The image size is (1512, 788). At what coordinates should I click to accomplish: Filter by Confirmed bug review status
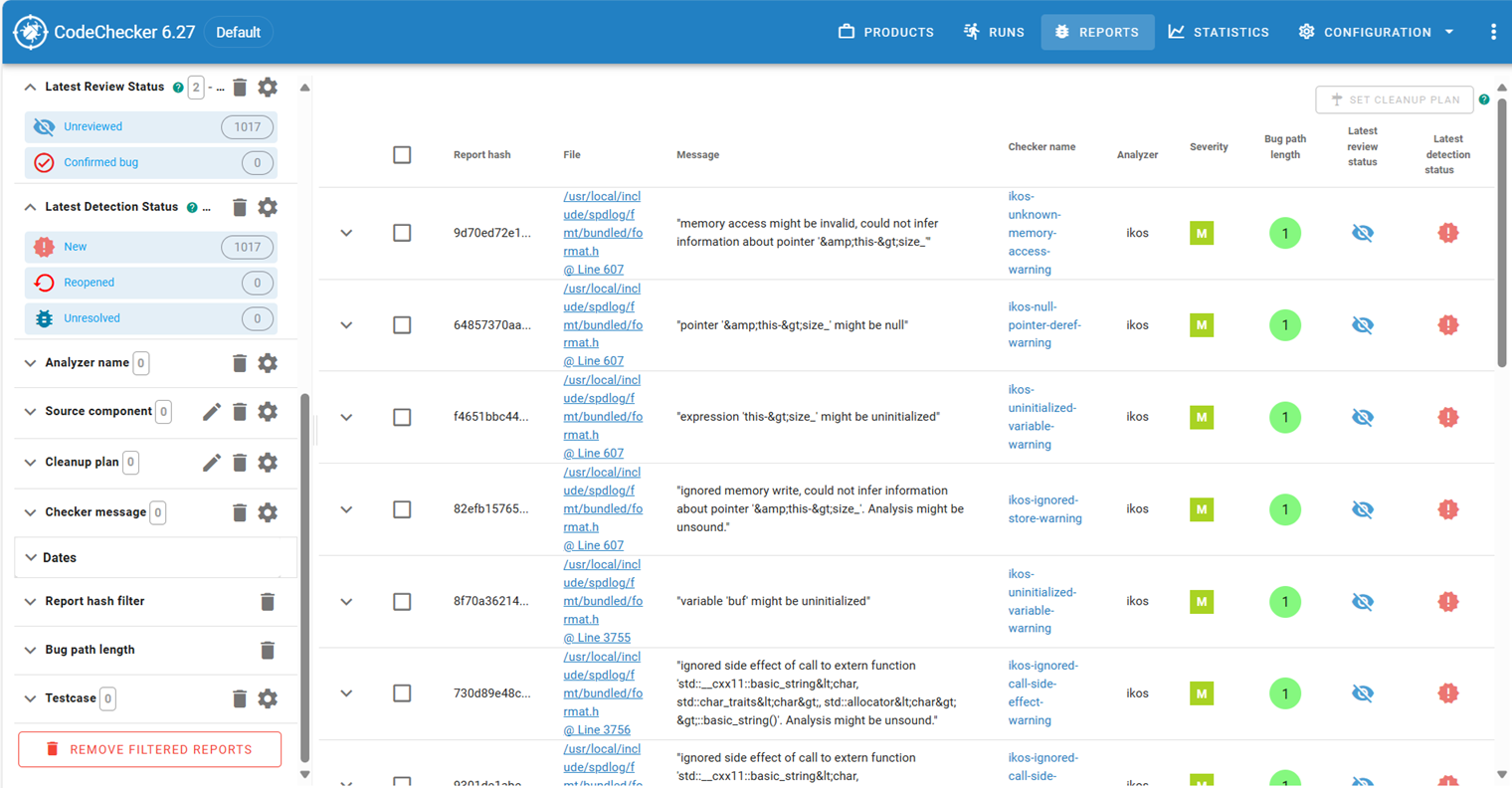151,163
